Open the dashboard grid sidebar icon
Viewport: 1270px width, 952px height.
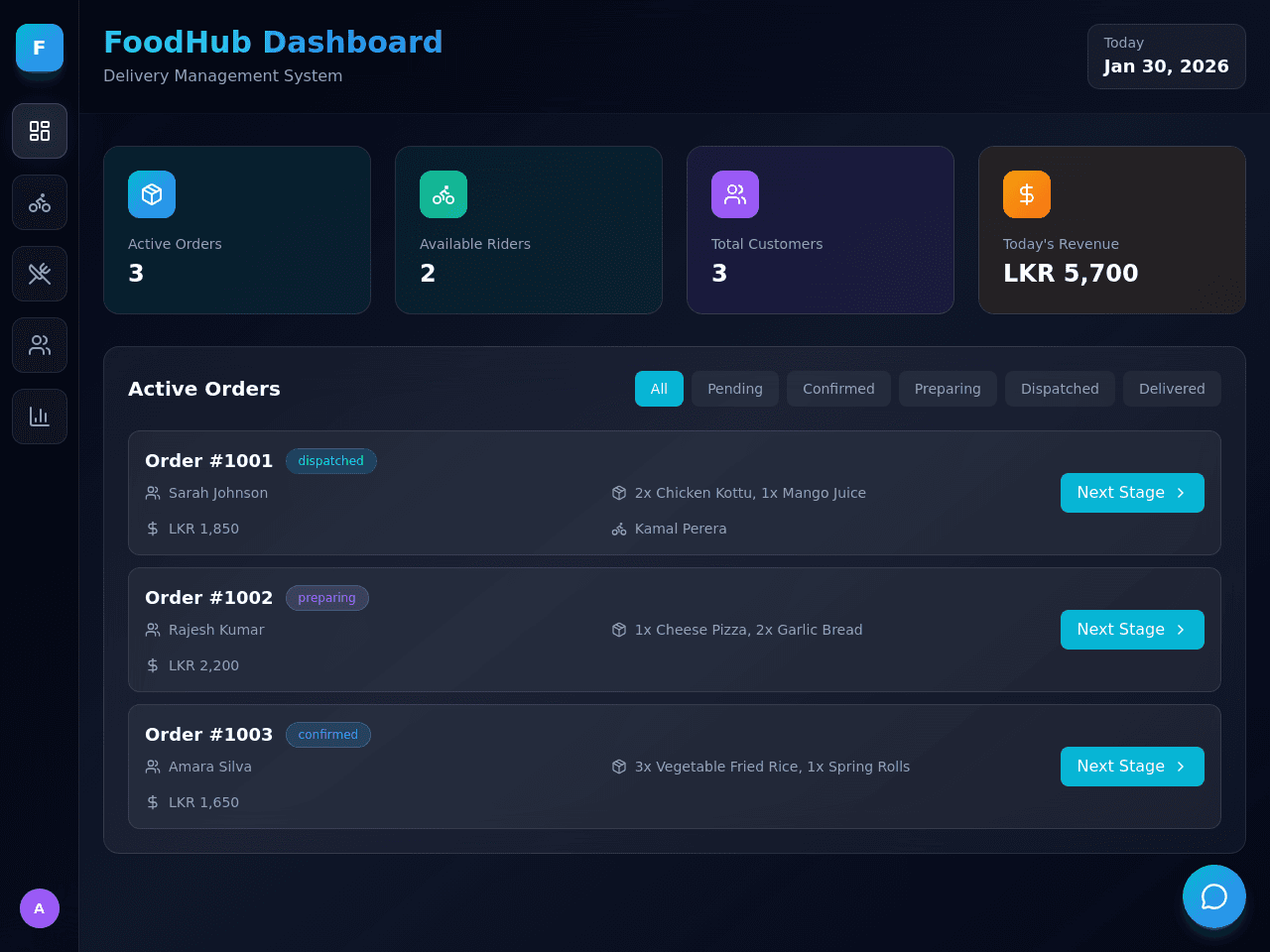40,131
